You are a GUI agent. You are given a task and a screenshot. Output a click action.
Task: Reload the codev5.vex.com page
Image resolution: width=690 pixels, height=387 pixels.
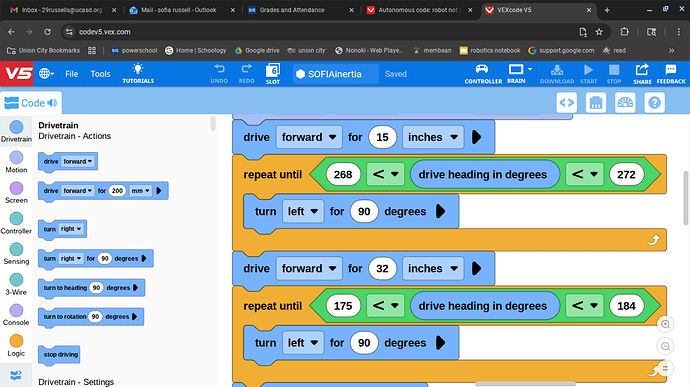point(48,32)
